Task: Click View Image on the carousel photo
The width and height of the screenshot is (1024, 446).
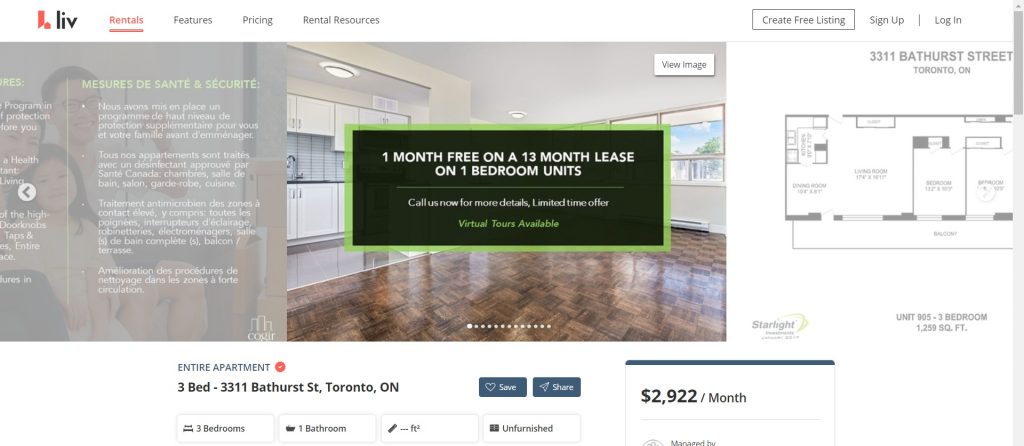Action: [684, 65]
